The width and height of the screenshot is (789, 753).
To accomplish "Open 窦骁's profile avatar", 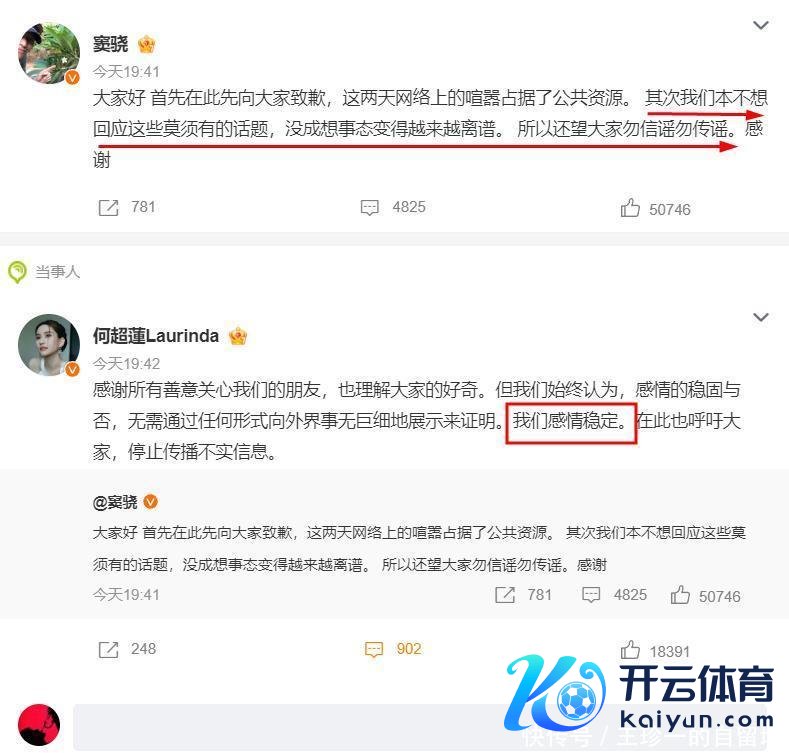I will tap(49, 53).
